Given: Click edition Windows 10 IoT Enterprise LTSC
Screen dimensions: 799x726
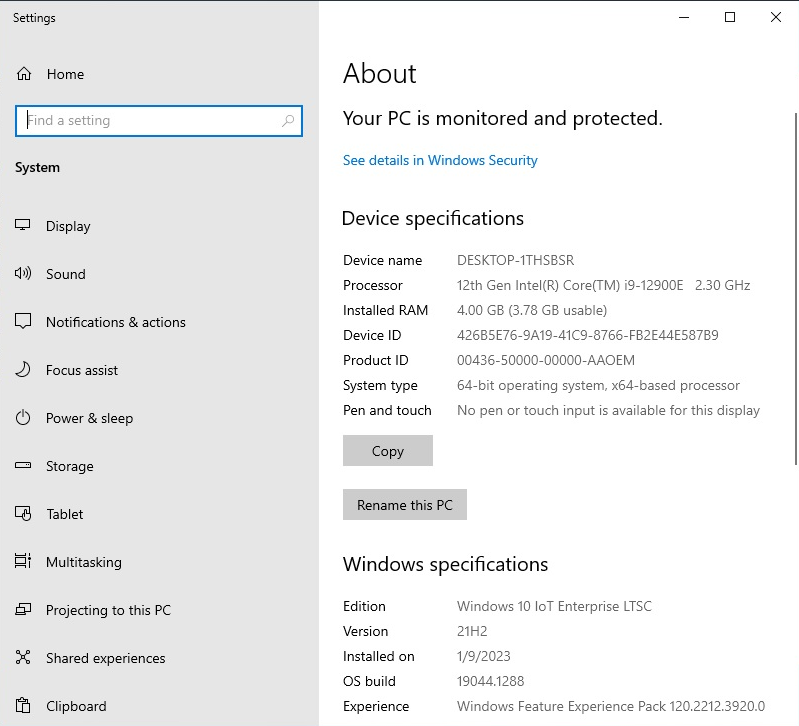Looking at the screenshot, I should point(554,606).
